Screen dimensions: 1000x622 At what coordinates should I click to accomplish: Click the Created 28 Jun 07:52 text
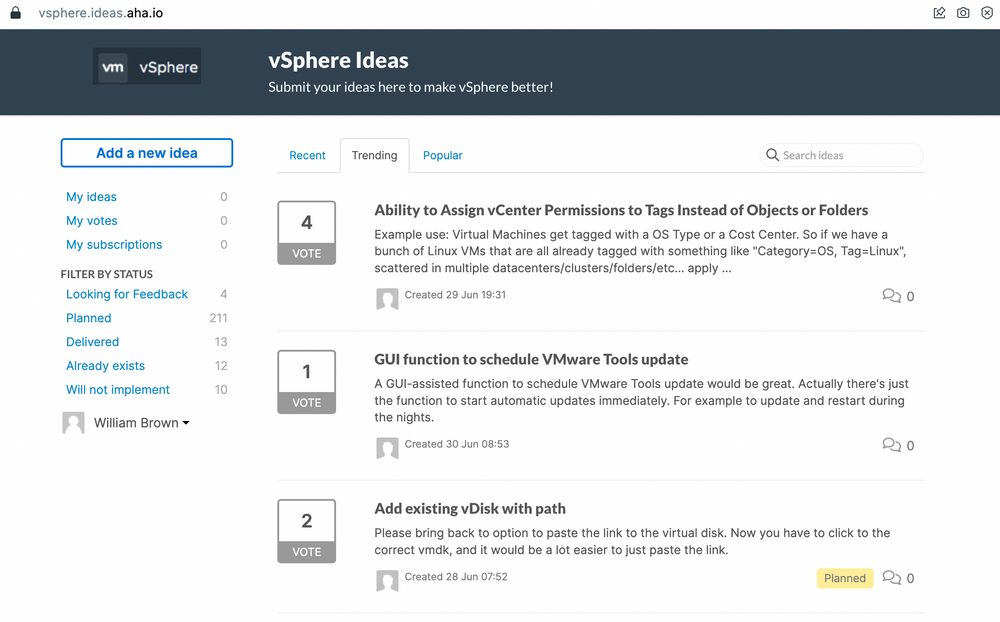click(x=456, y=577)
